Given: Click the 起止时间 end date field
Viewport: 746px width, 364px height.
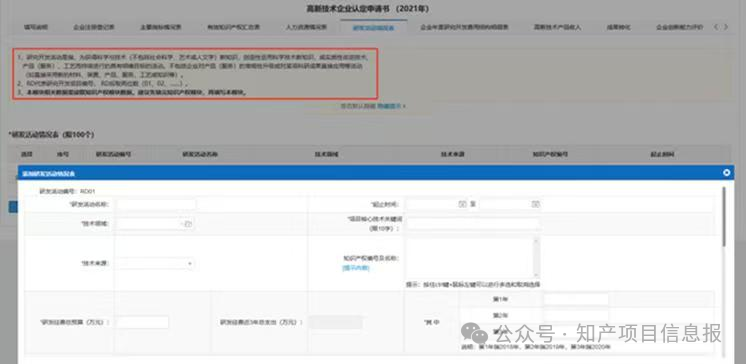Looking at the screenshot, I should 510,204.
